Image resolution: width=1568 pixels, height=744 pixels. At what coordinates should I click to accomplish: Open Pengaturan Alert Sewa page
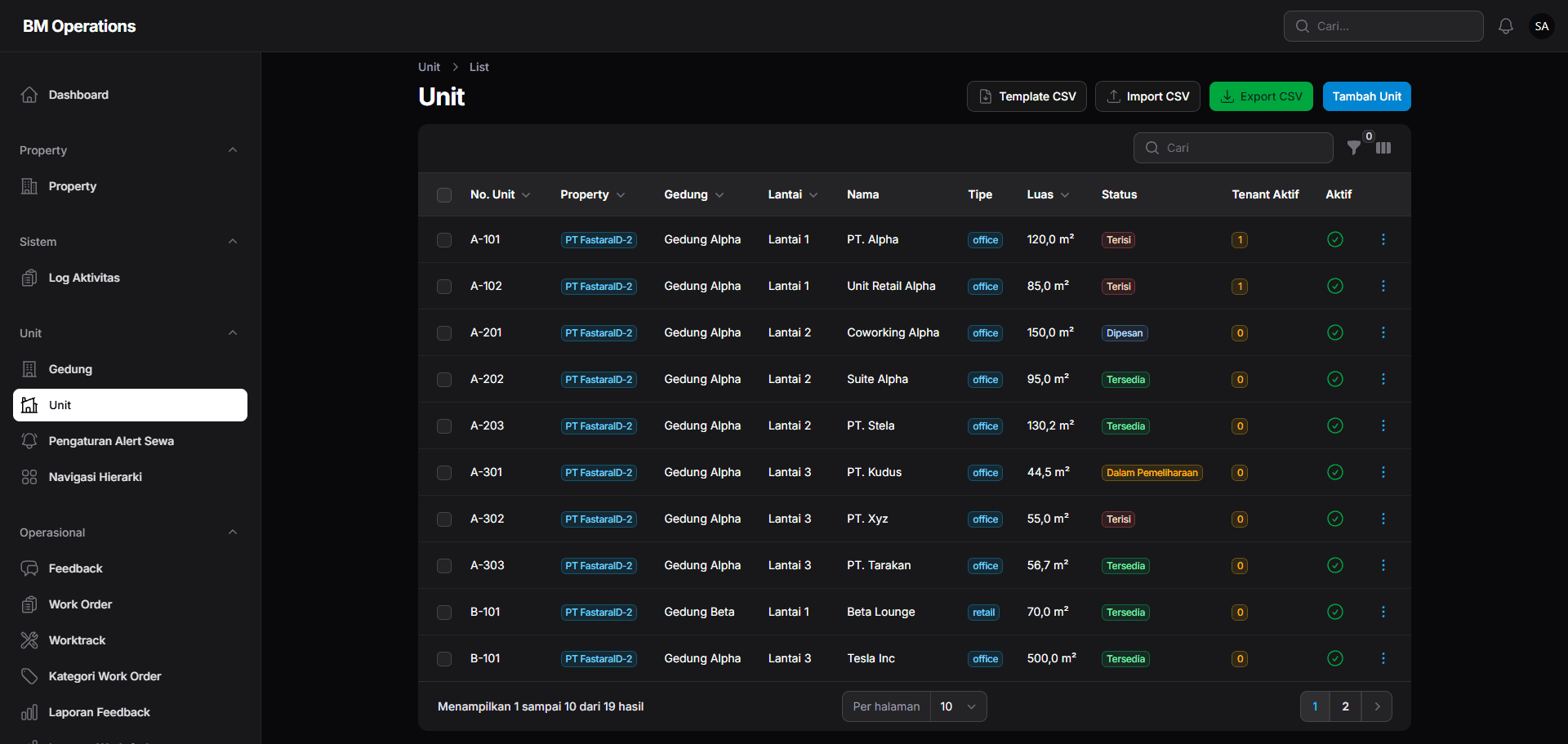[x=130, y=441]
